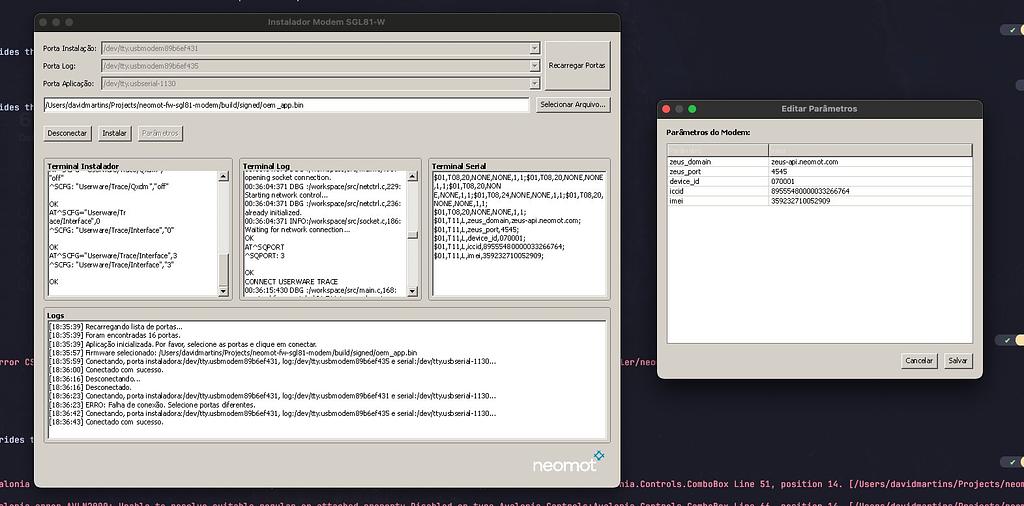This screenshot has width=1024, height=506.
Task: Click Terminal Instalador scrollbar down arrow
Action: (x=223, y=291)
